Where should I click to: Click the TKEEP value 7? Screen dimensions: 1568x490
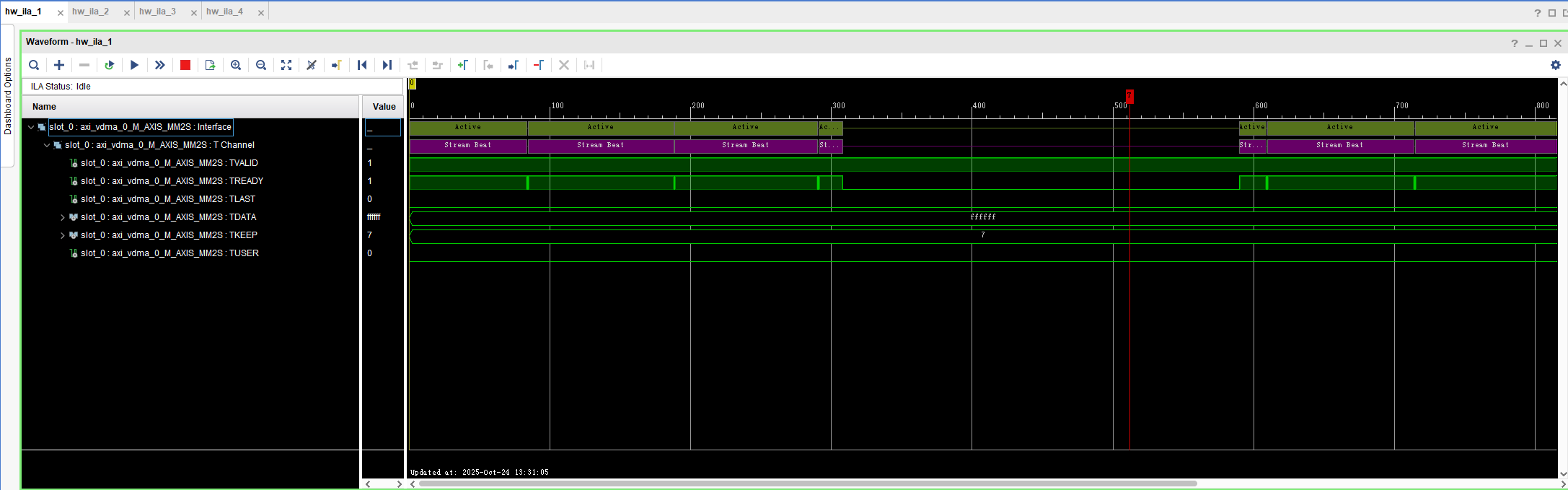click(x=370, y=235)
